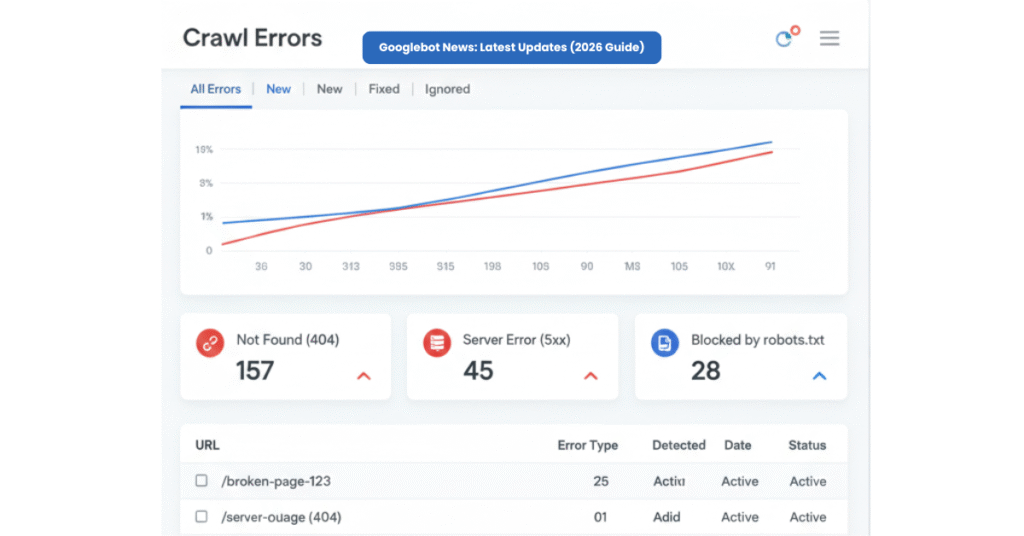
Task: Click the Blocked by robots.txt label
Action: tap(758, 340)
